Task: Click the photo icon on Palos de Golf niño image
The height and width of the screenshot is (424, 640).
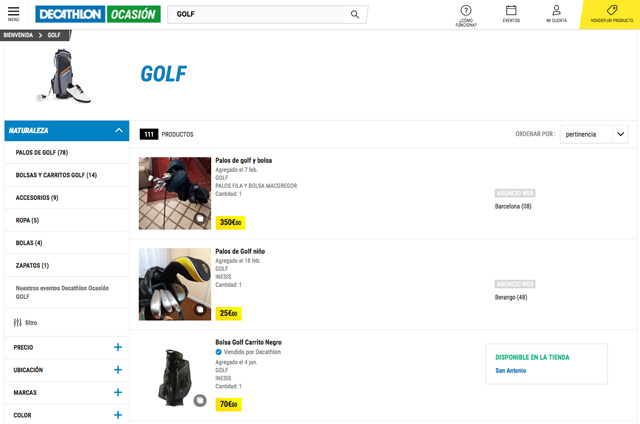Action: click(200, 310)
